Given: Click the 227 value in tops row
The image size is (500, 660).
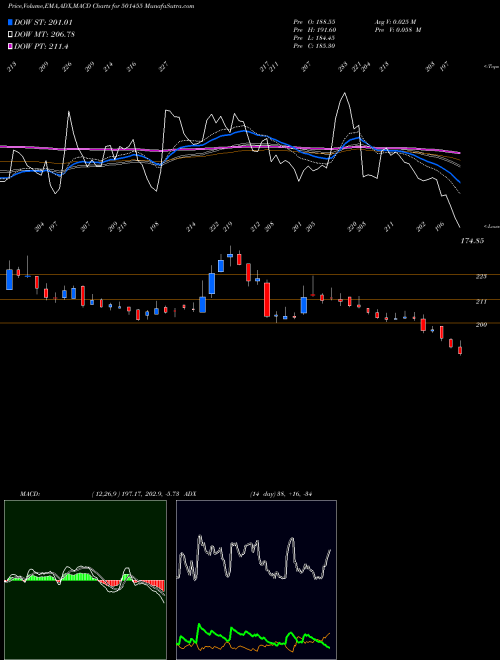Looking at the screenshot, I should pos(163,67).
